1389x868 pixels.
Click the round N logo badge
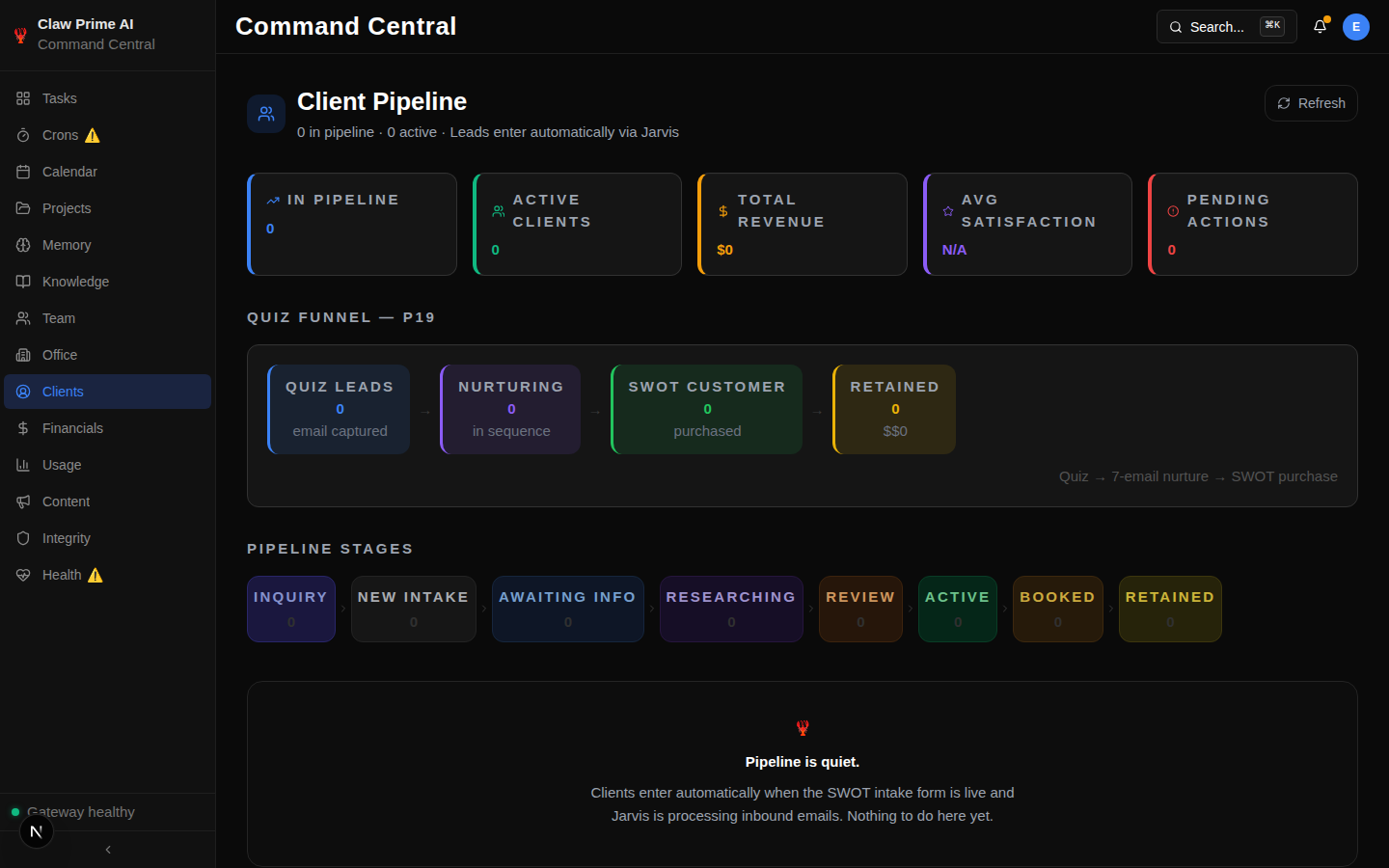tap(37, 831)
